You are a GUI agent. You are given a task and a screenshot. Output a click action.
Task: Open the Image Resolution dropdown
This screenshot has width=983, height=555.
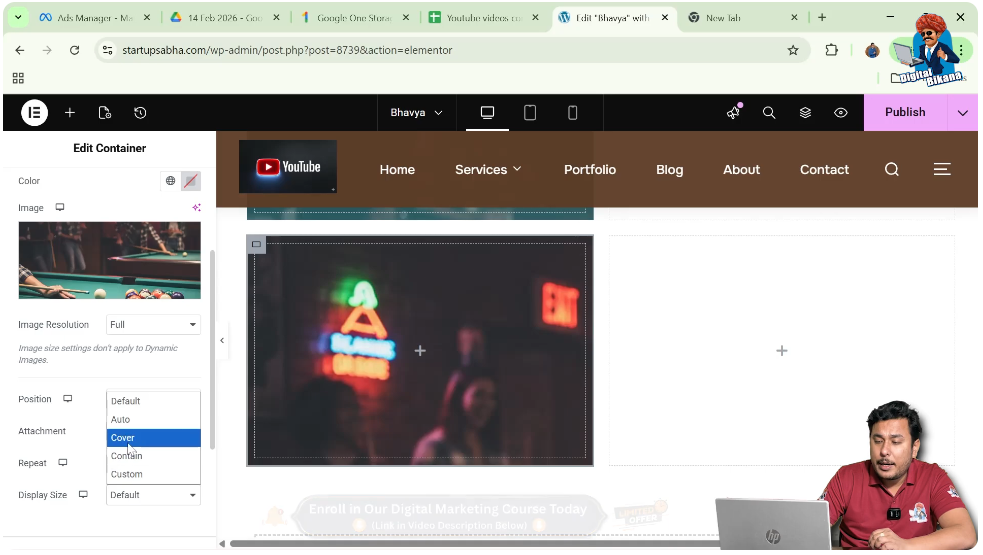click(153, 325)
